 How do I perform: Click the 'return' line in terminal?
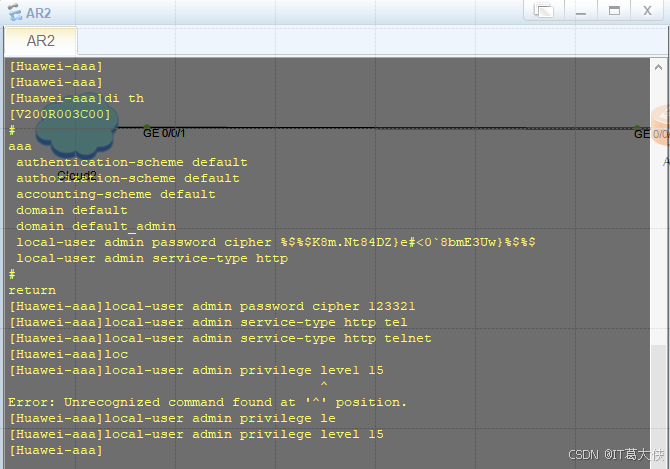[x=32, y=290]
